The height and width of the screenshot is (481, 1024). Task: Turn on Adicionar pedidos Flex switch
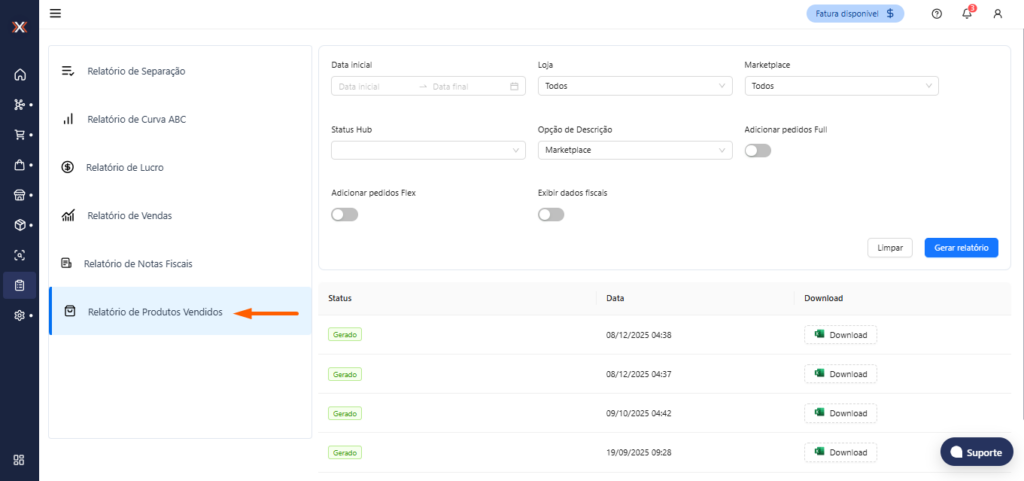pyautogui.click(x=344, y=214)
